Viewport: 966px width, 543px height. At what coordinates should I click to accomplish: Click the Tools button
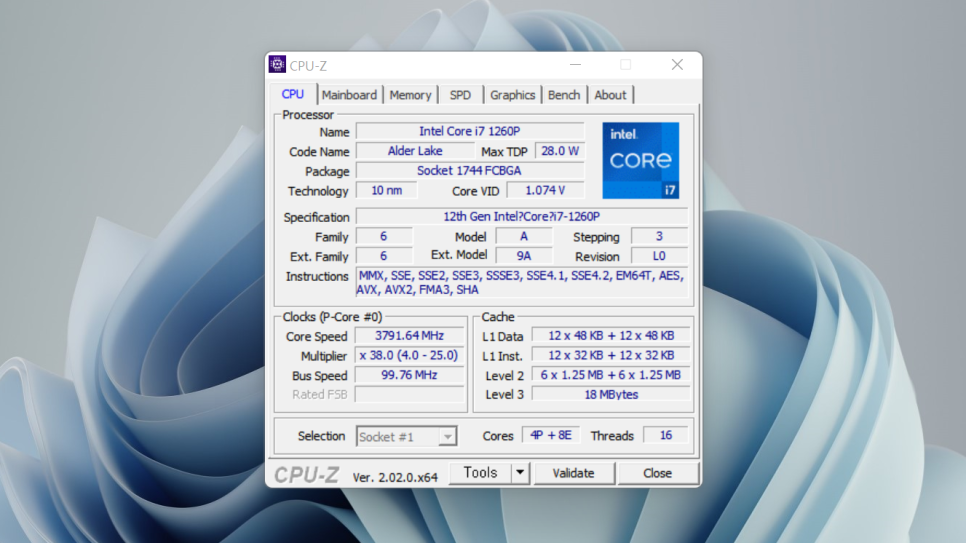point(481,473)
